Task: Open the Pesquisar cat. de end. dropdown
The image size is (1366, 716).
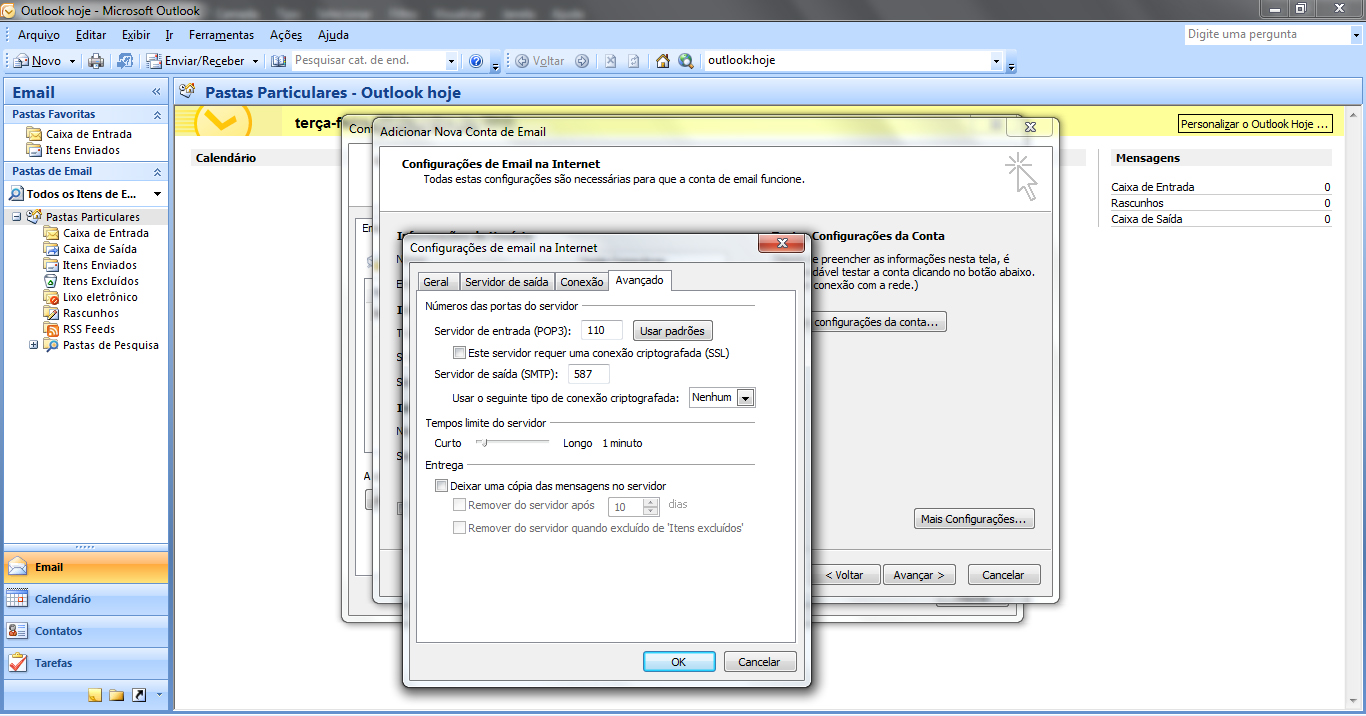Action: [452, 62]
